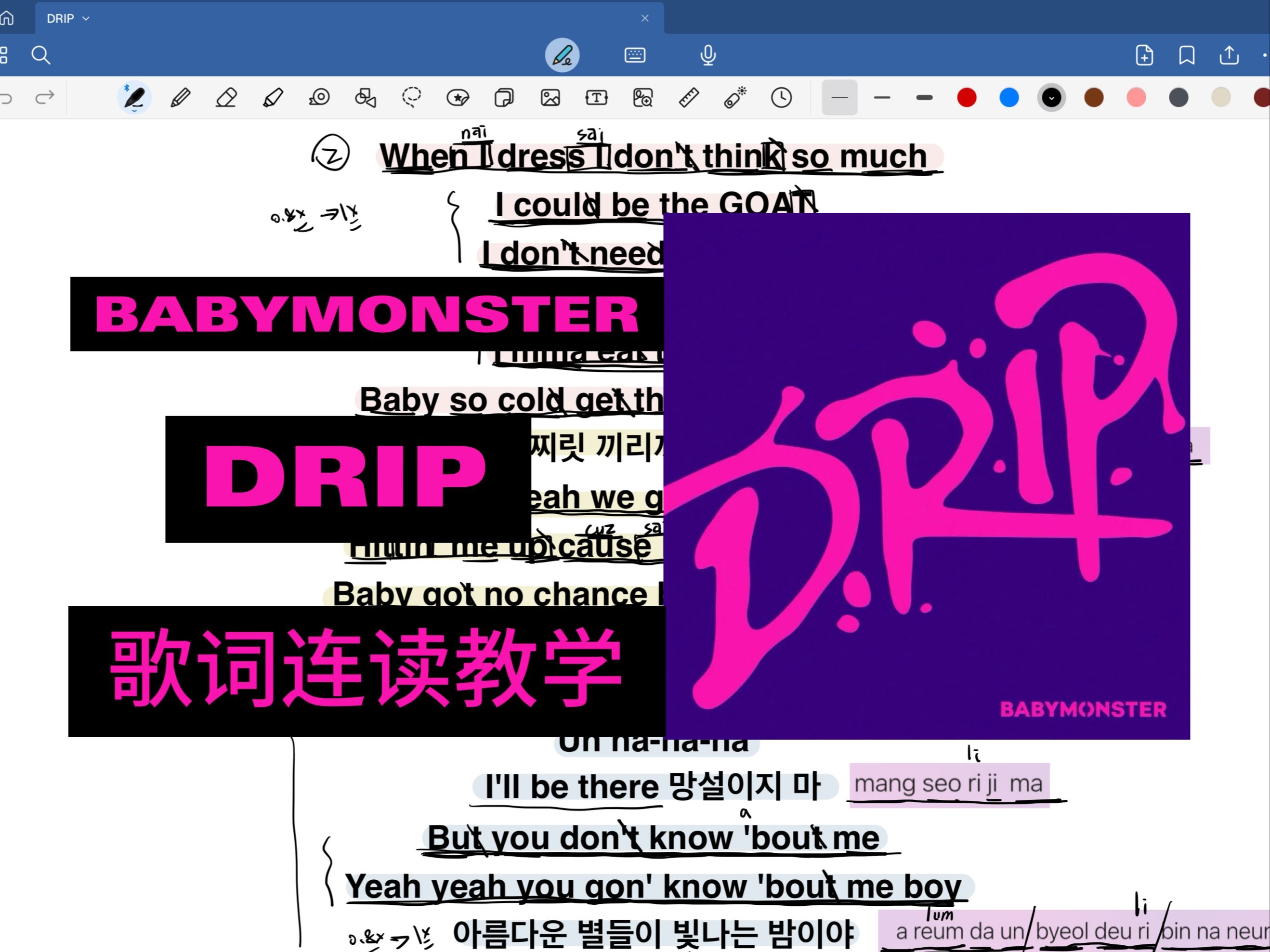Open the search magnifier

[x=41, y=55]
